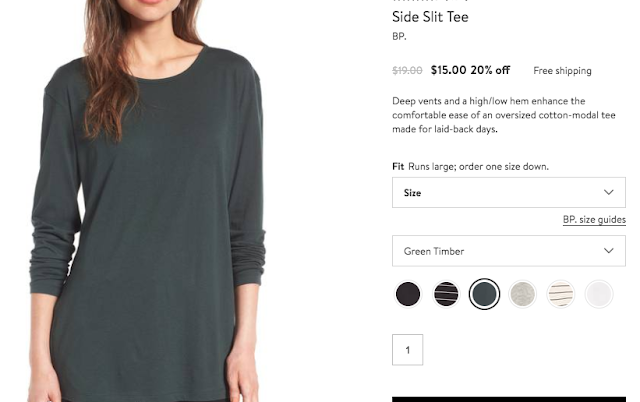Click the Size dropdown chevron arrow

608,193
